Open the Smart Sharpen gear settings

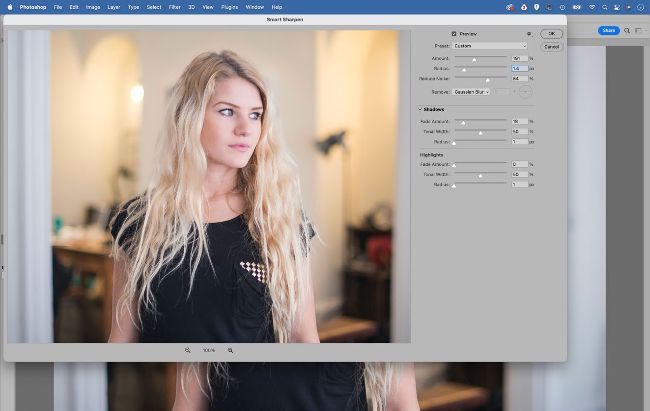[529, 33]
